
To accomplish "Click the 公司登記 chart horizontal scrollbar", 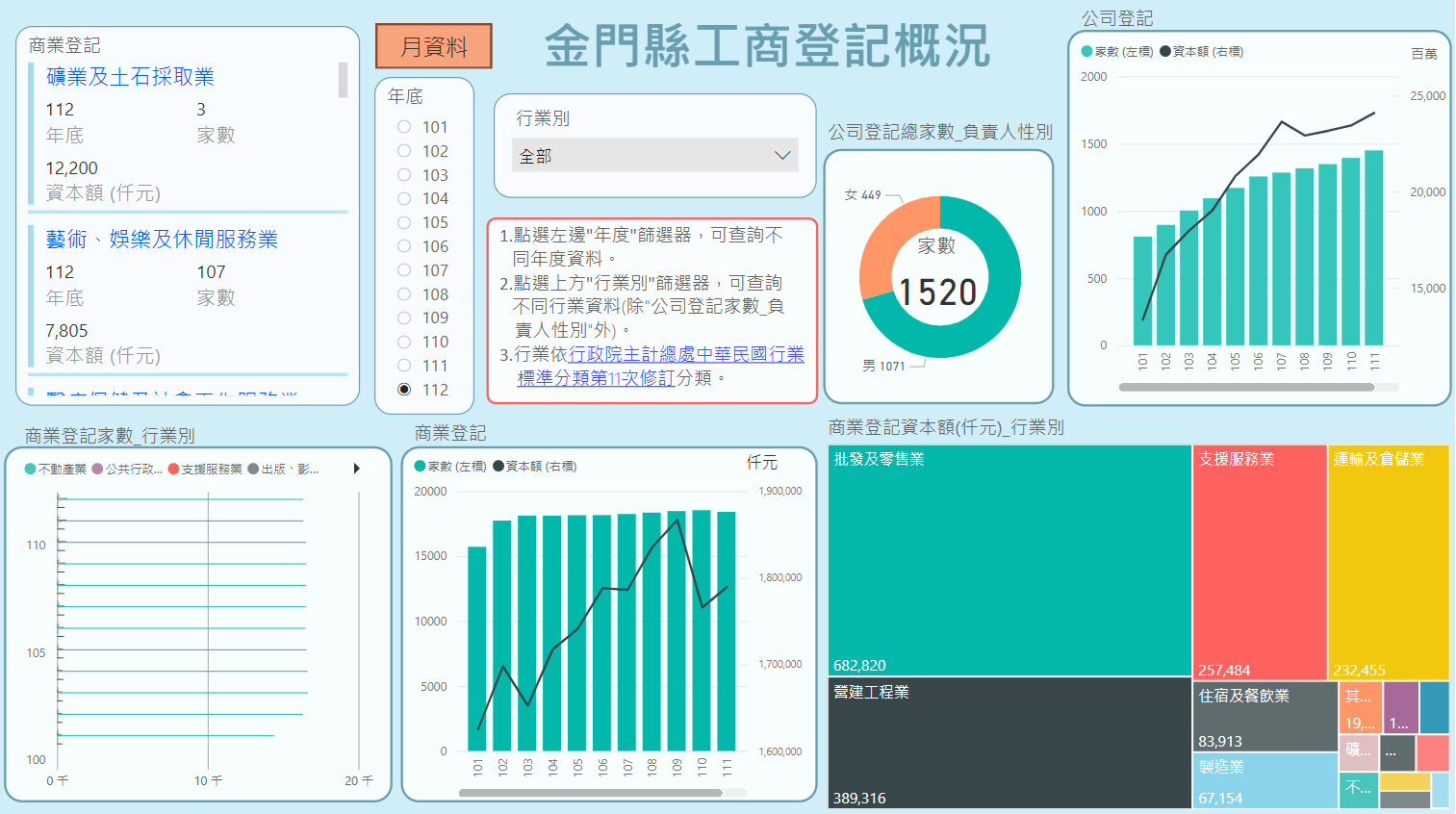I will point(1246,388).
